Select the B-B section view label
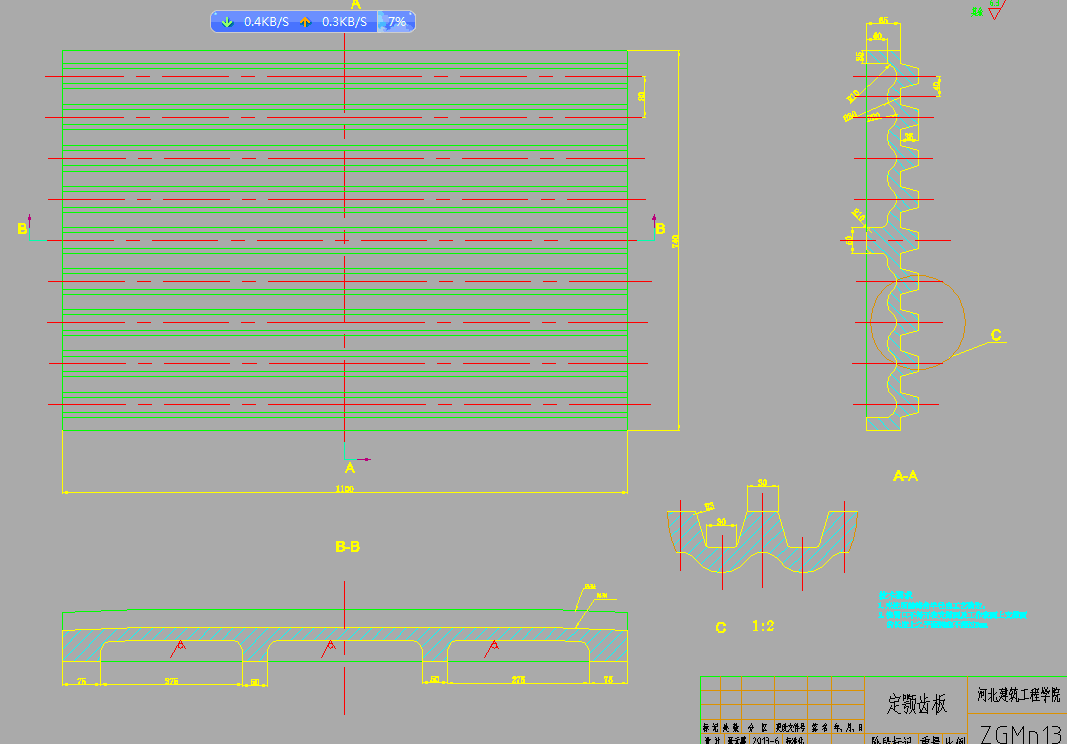 (347, 547)
